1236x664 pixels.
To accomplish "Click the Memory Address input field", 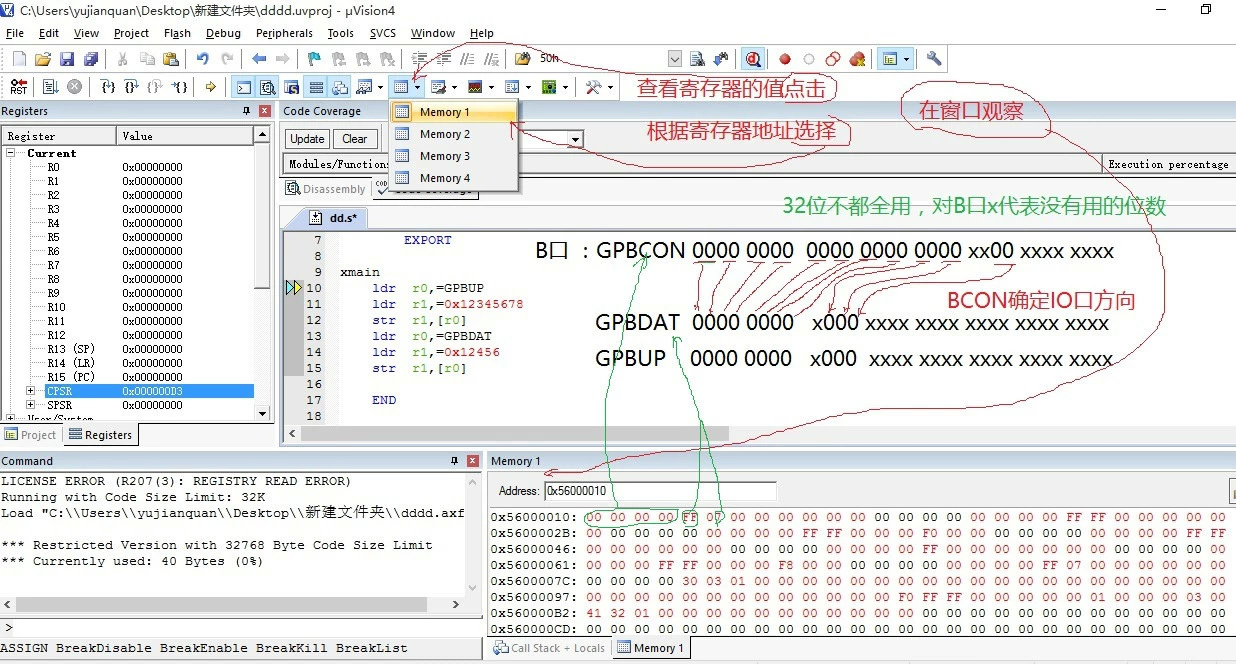I will click(x=660, y=491).
